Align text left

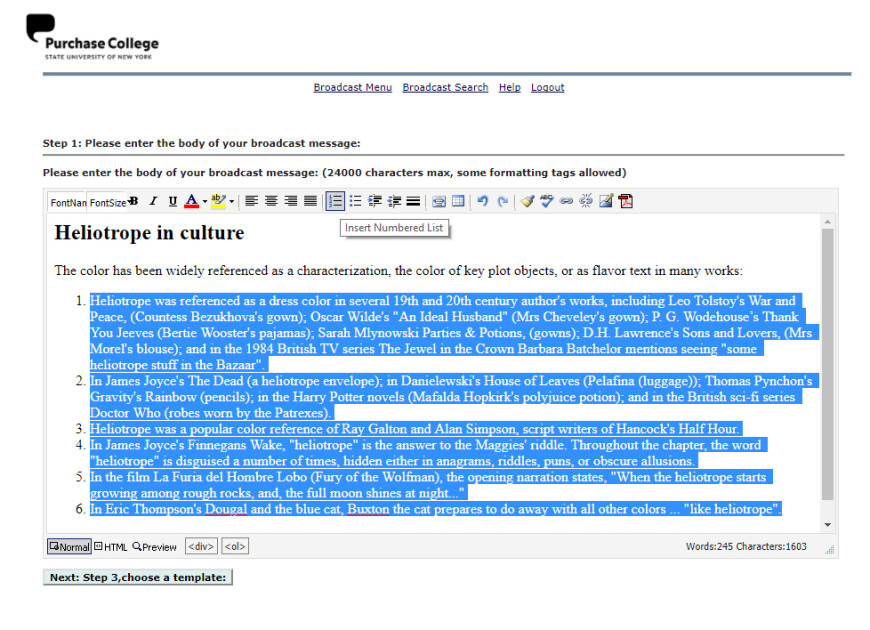pyautogui.click(x=251, y=201)
